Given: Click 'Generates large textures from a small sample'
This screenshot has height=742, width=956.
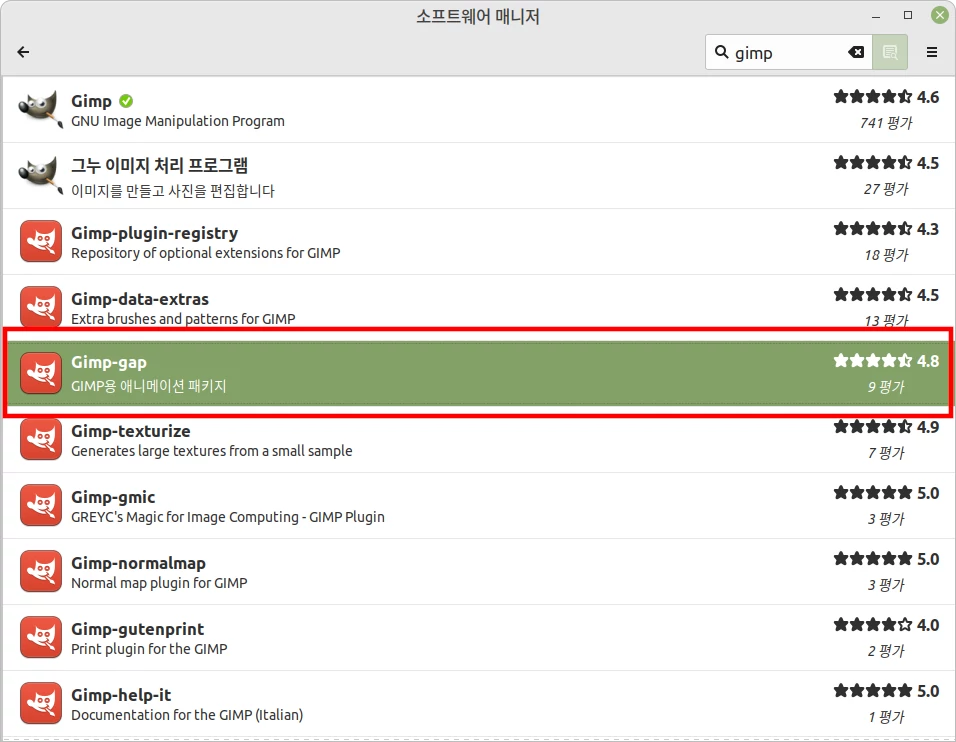Looking at the screenshot, I should (212, 451).
